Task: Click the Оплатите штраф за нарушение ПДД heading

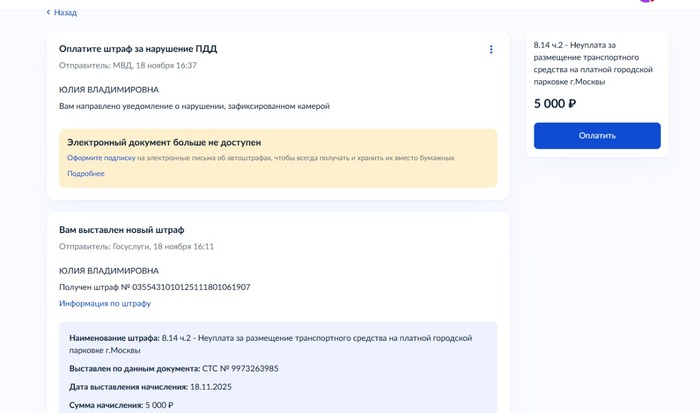Action: (138, 48)
